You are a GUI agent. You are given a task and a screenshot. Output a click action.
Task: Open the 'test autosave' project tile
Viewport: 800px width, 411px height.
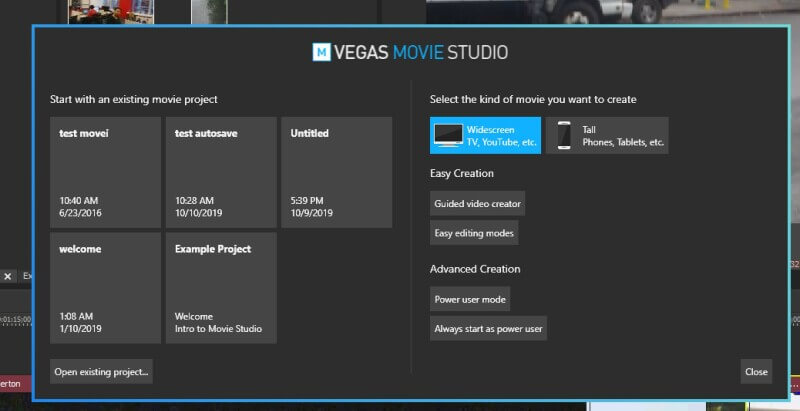tap(221, 172)
